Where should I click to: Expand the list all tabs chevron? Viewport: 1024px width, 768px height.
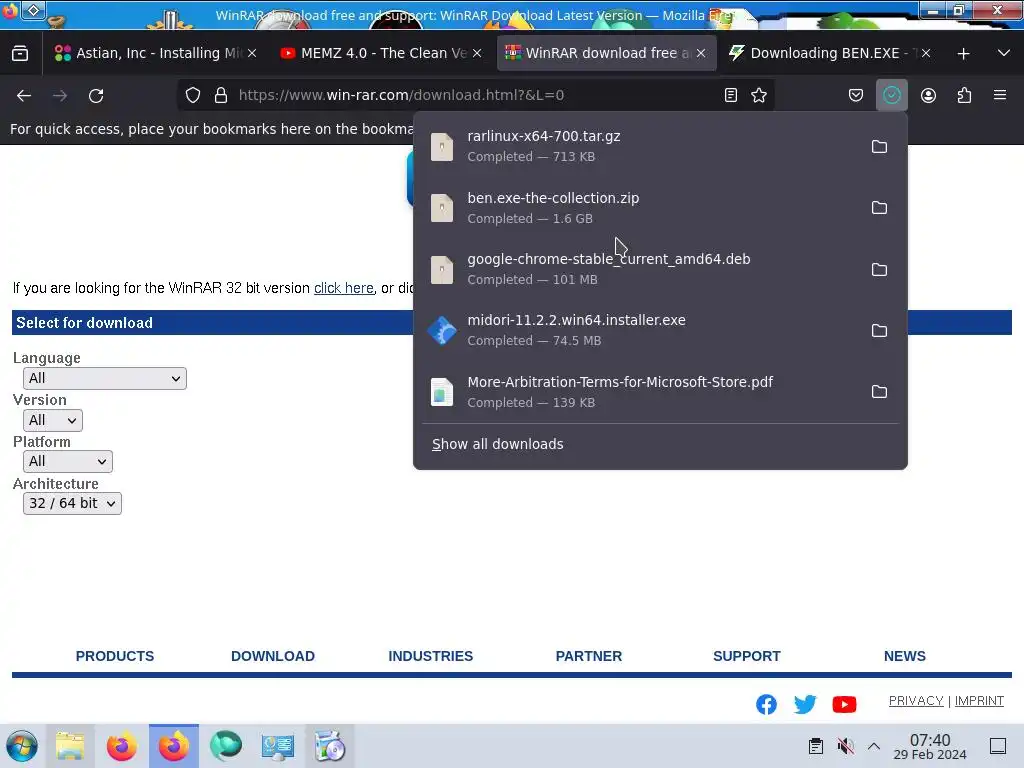[x=1004, y=53]
